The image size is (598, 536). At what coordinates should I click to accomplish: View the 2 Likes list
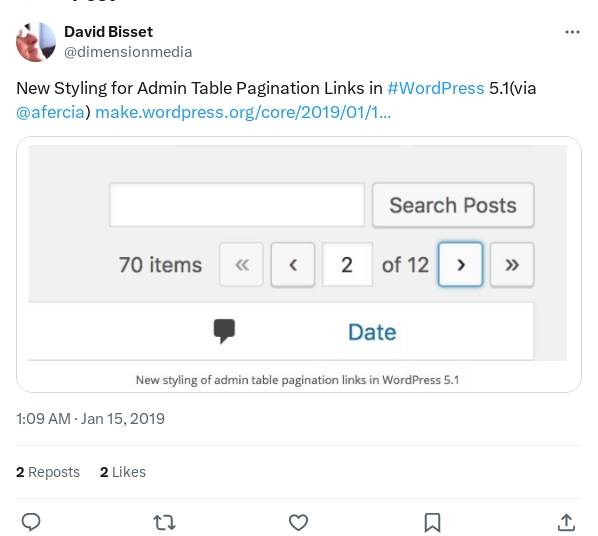point(123,472)
